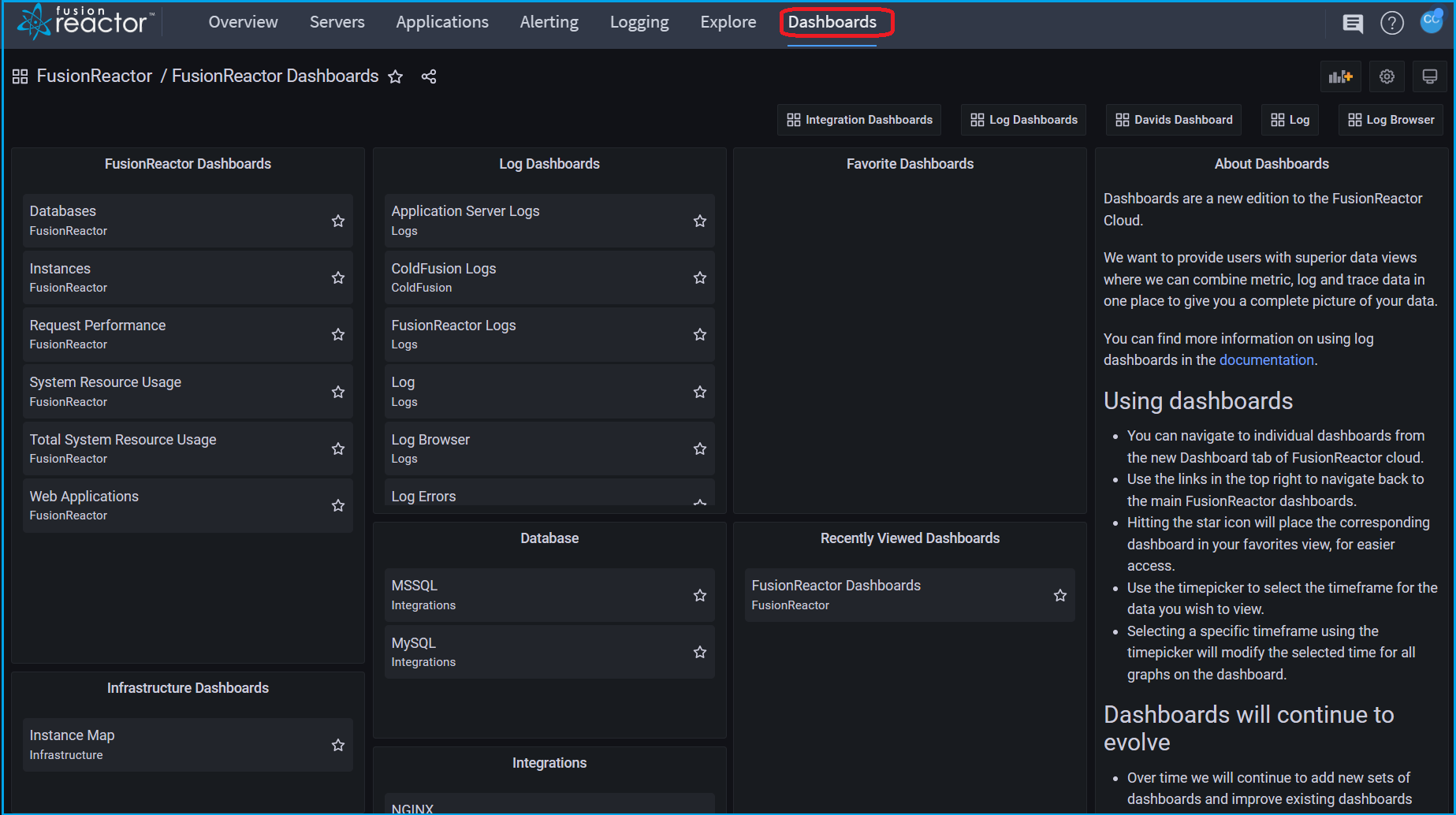Click the Database panel title

(x=549, y=538)
